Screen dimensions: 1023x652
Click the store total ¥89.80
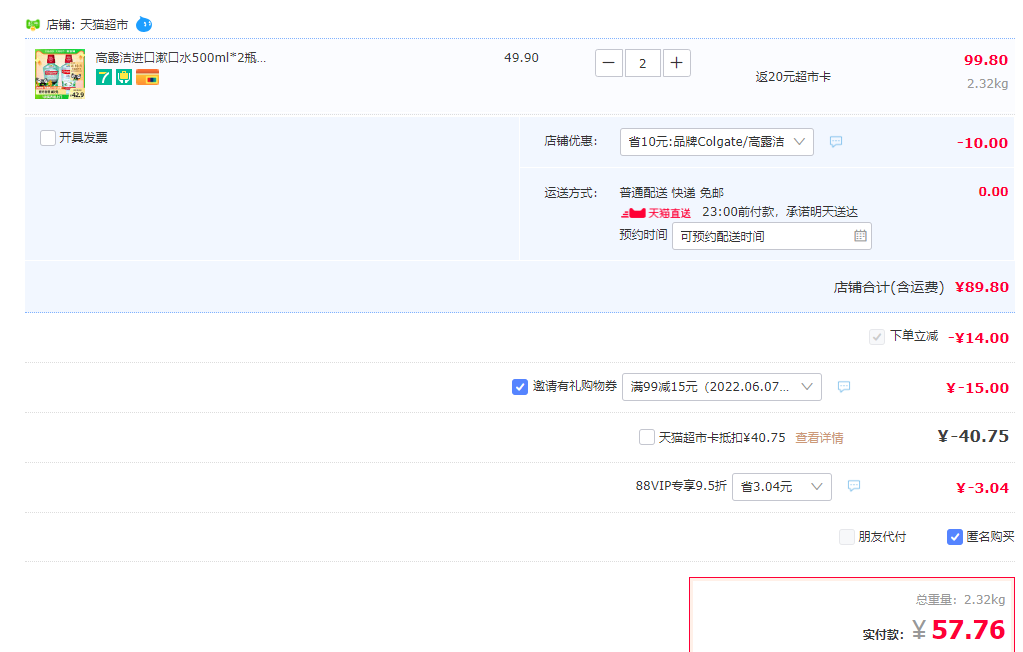point(982,287)
